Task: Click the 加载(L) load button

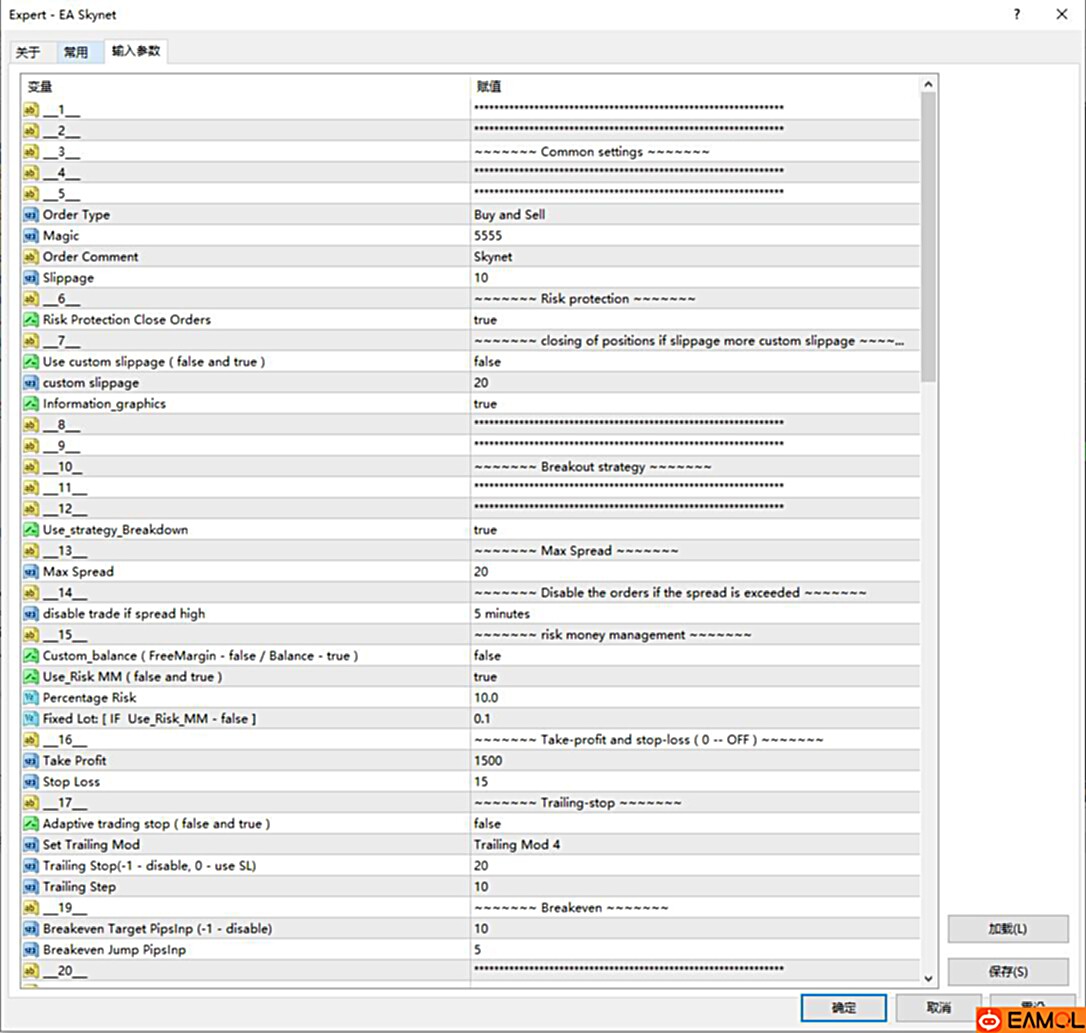Action: [1007, 929]
